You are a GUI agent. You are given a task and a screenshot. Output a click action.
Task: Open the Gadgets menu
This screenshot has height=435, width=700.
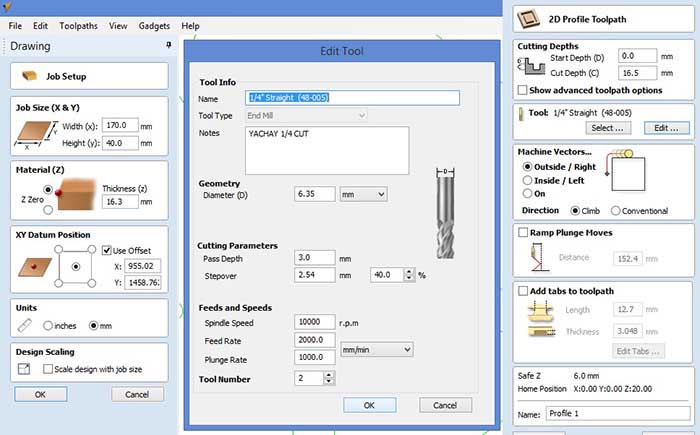coord(154,26)
